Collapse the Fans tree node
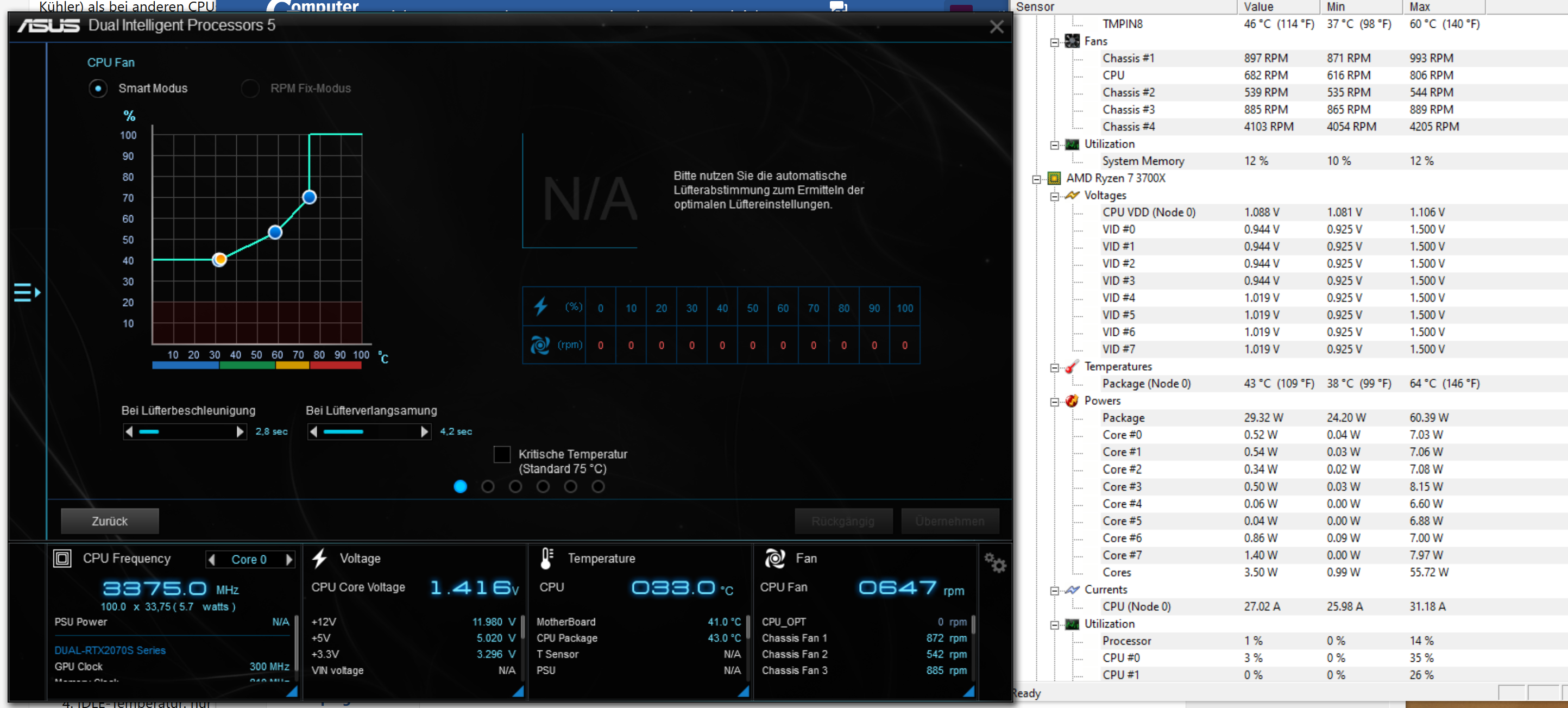The image size is (1568, 708). pos(1054,42)
